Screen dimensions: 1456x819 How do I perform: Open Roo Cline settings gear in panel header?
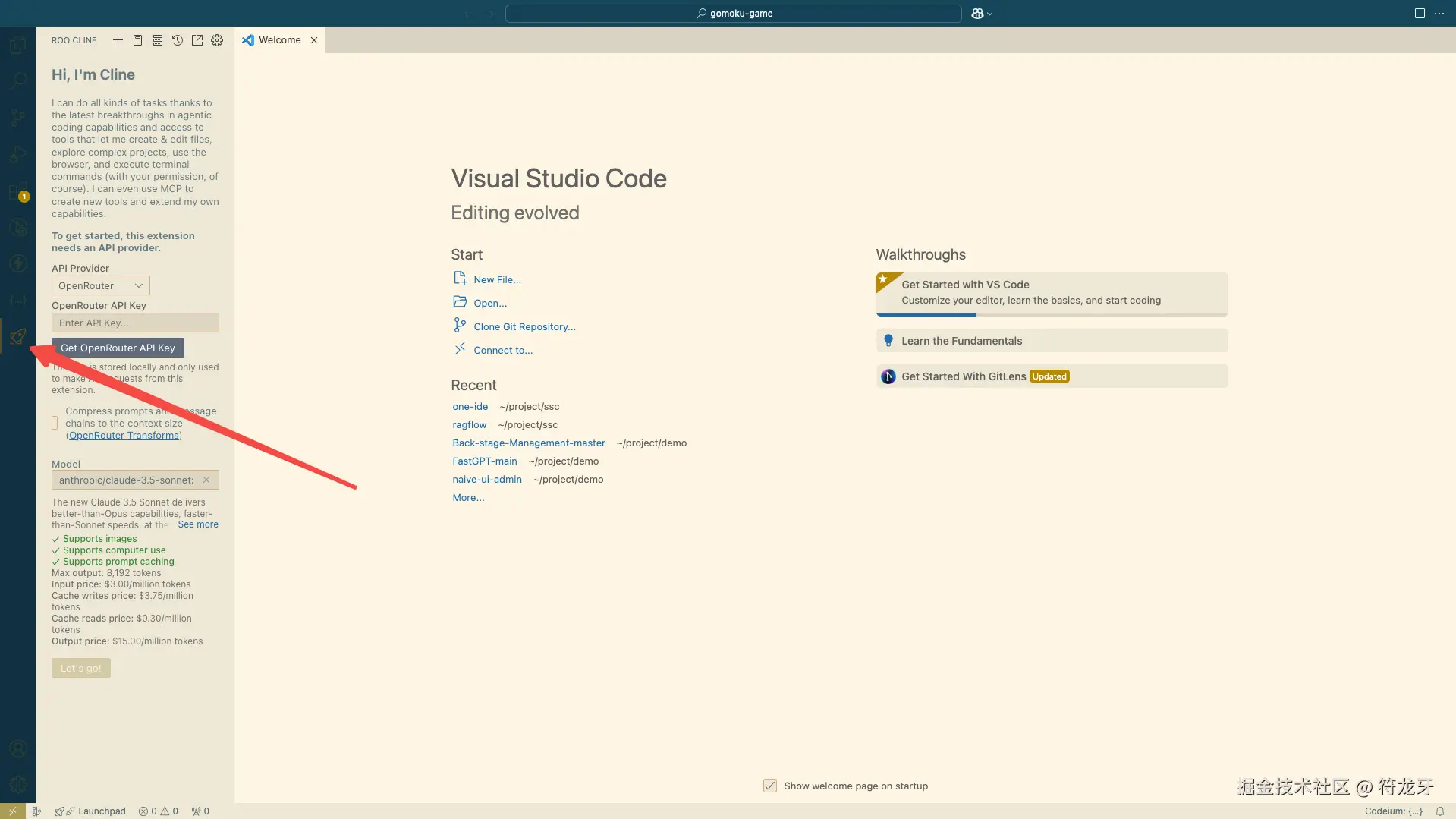(x=217, y=40)
